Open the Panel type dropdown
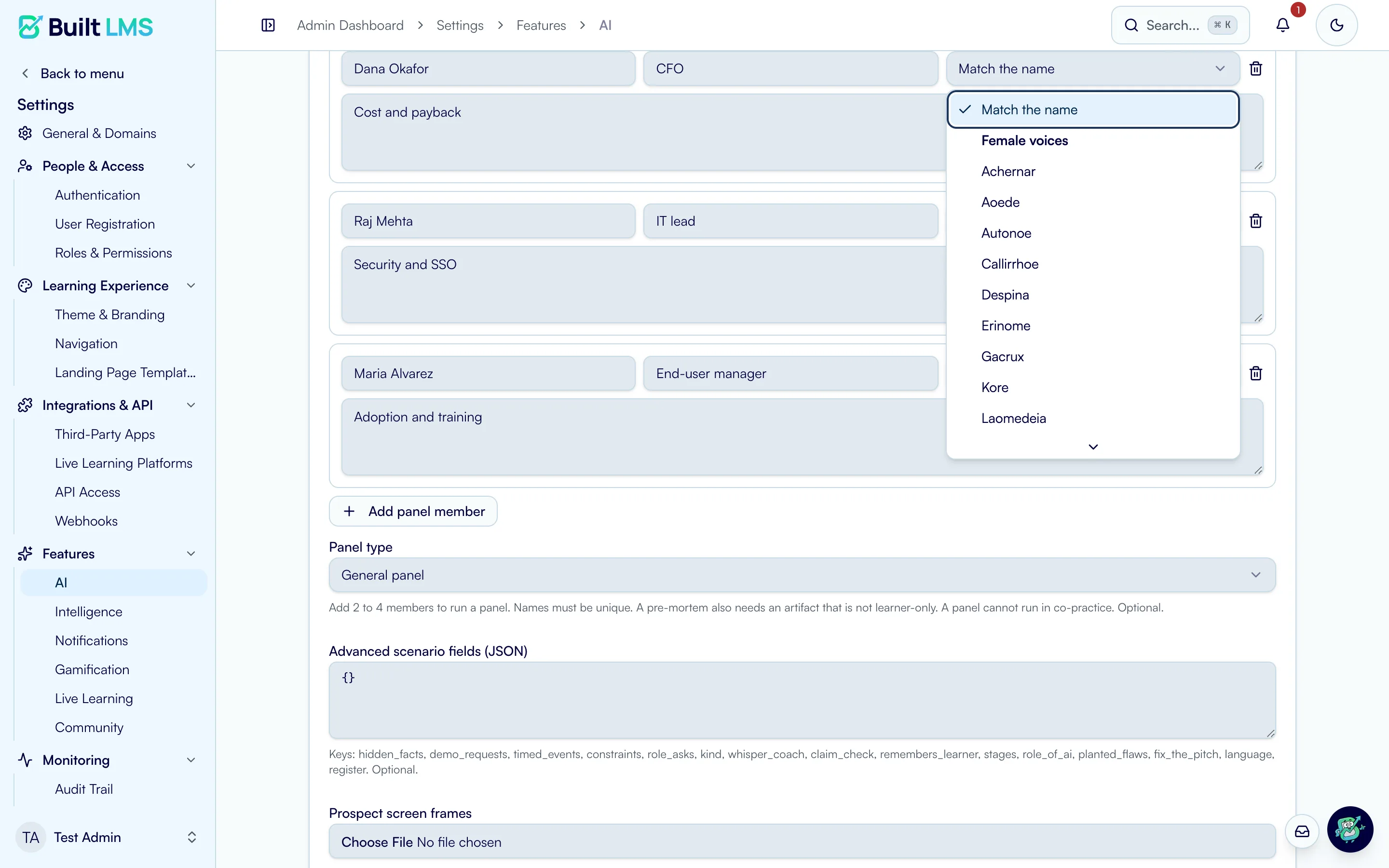The height and width of the screenshot is (868, 1389). tap(802, 575)
